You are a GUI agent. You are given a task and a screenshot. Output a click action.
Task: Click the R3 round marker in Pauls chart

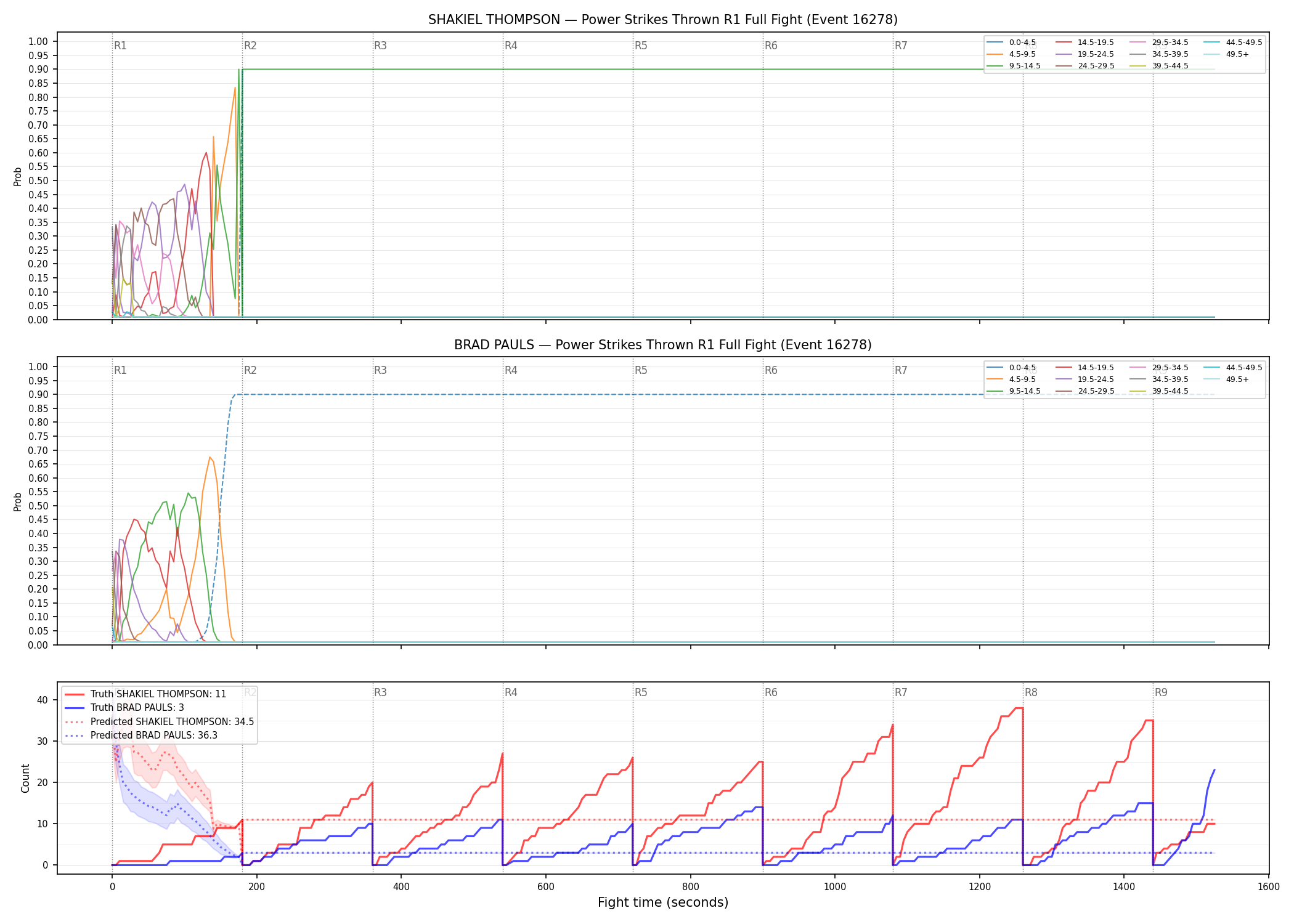pos(380,370)
